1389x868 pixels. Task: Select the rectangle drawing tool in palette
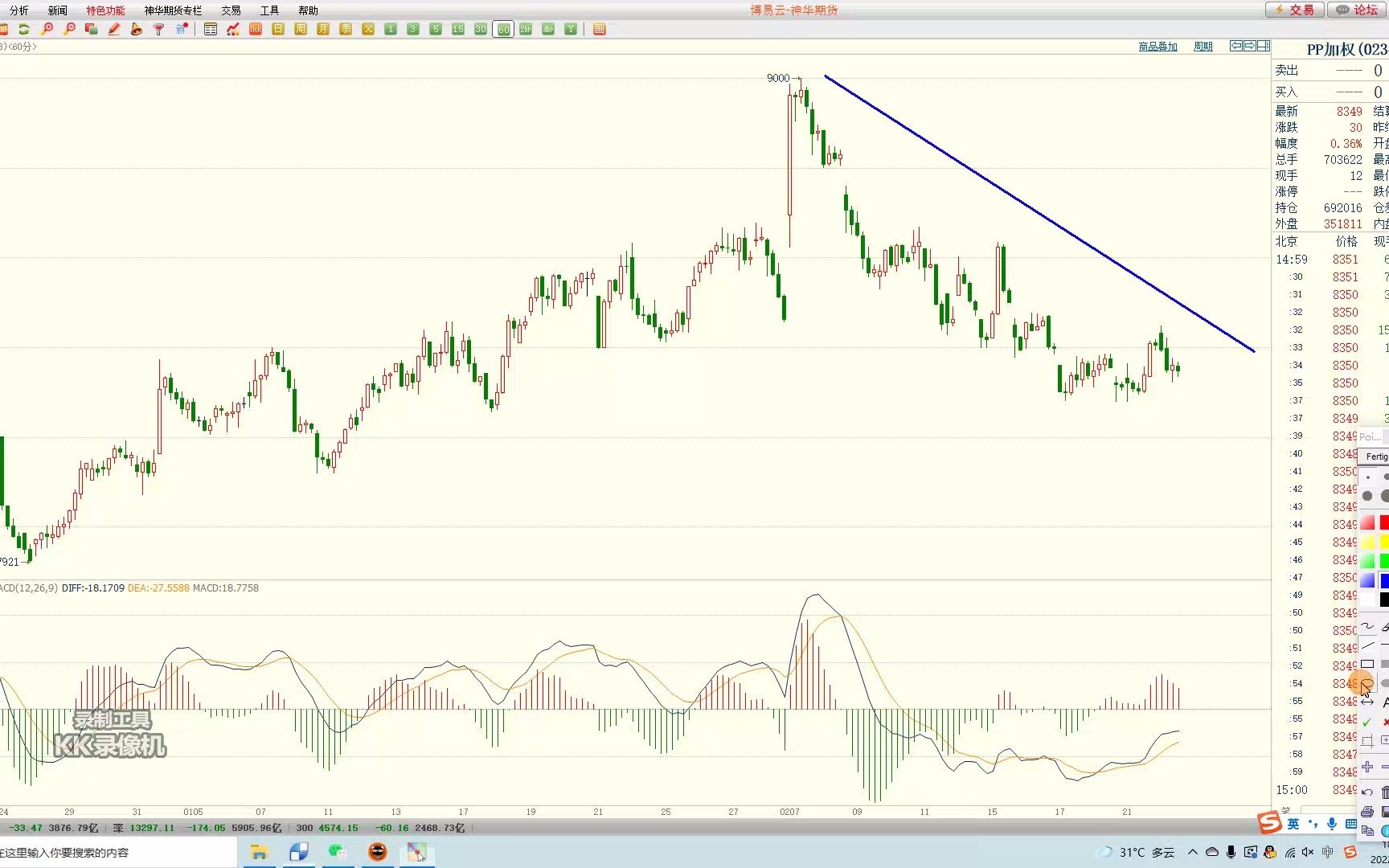tap(1367, 664)
